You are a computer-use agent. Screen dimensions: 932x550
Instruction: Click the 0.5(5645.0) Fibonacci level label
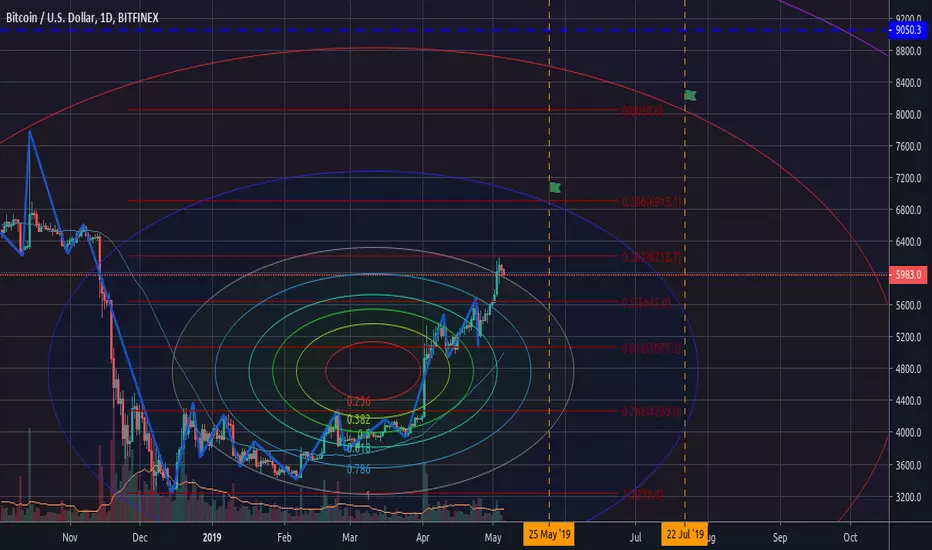pos(646,303)
